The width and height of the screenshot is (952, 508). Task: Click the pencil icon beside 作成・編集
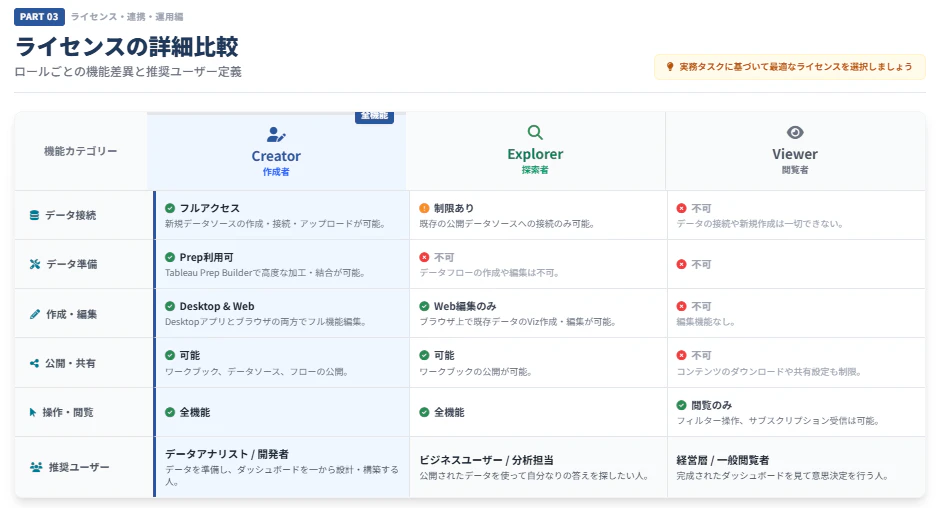click(x=35, y=314)
